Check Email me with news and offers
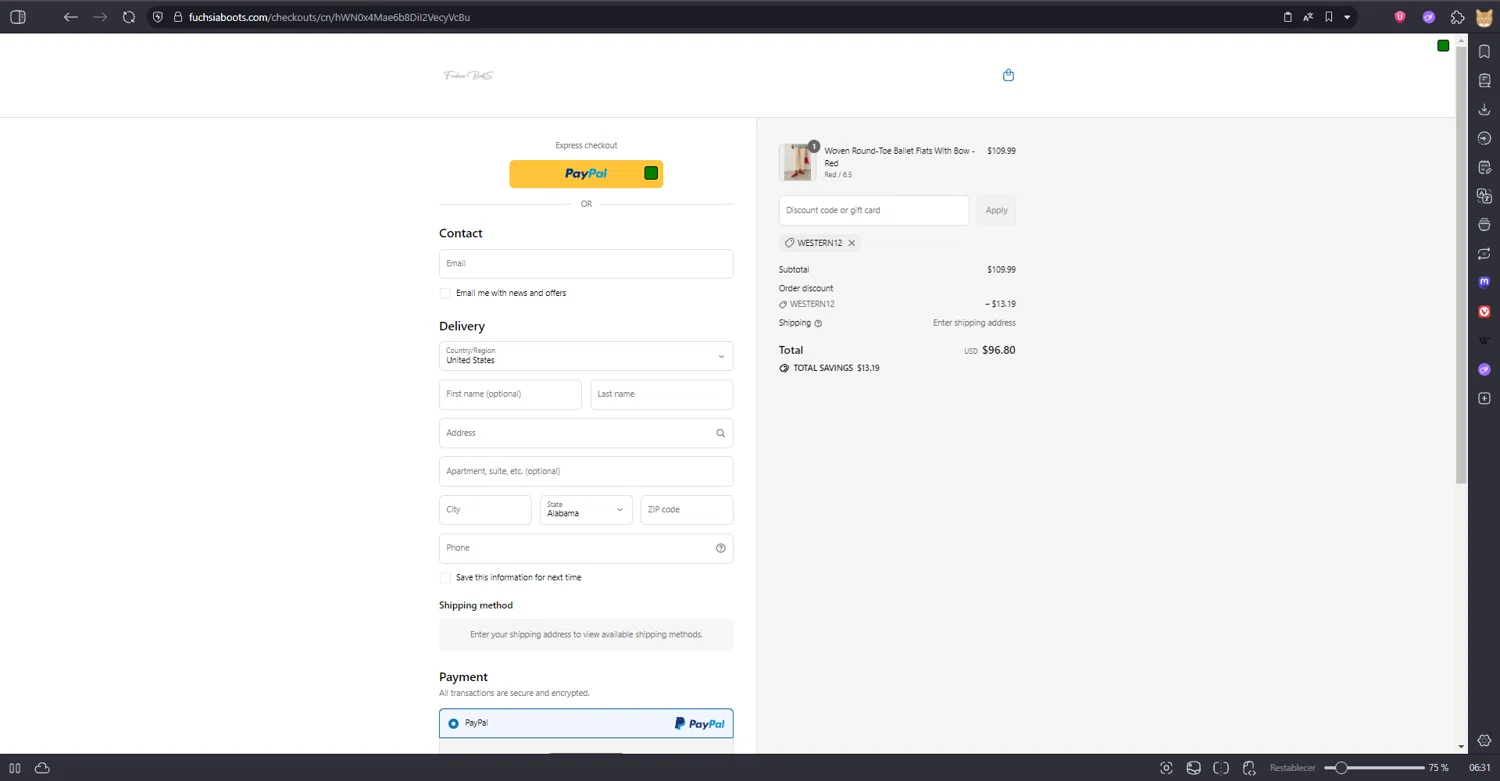This screenshot has width=1500, height=781. pyautogui.click(x=445, y=293)
